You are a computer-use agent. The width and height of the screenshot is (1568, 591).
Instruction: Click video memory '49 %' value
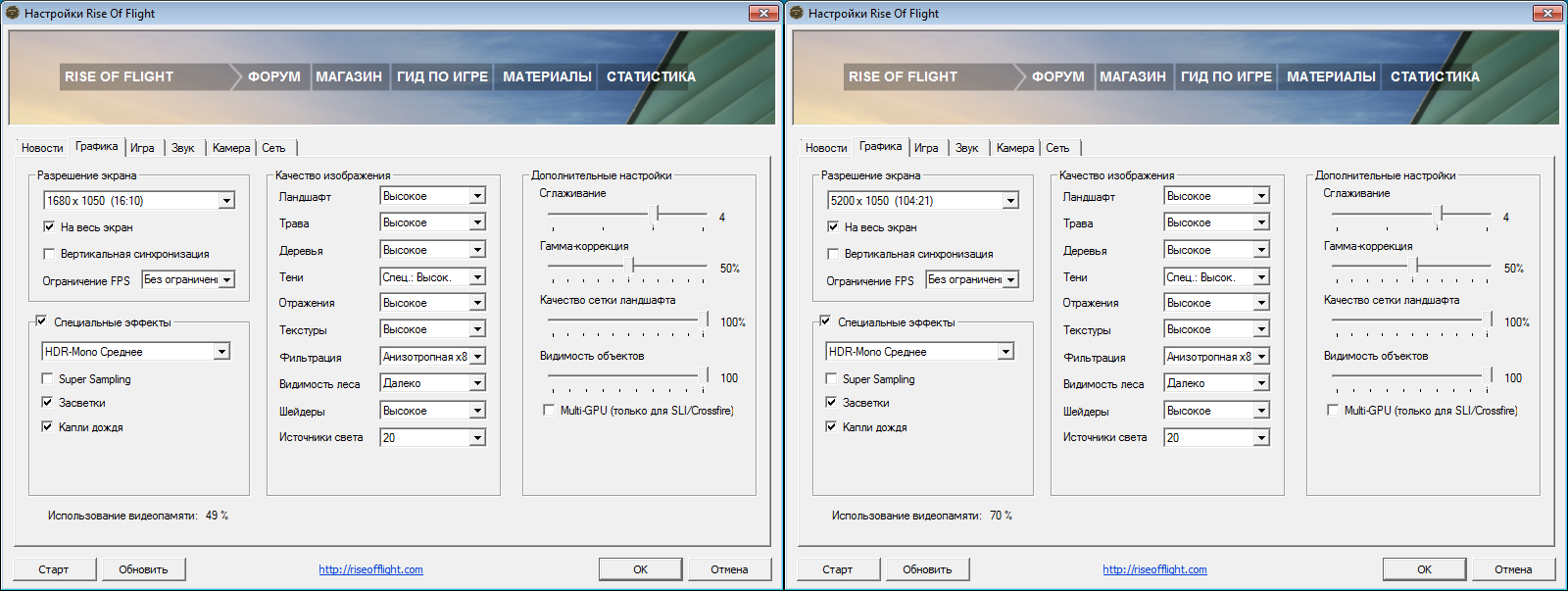pos(217,516)
